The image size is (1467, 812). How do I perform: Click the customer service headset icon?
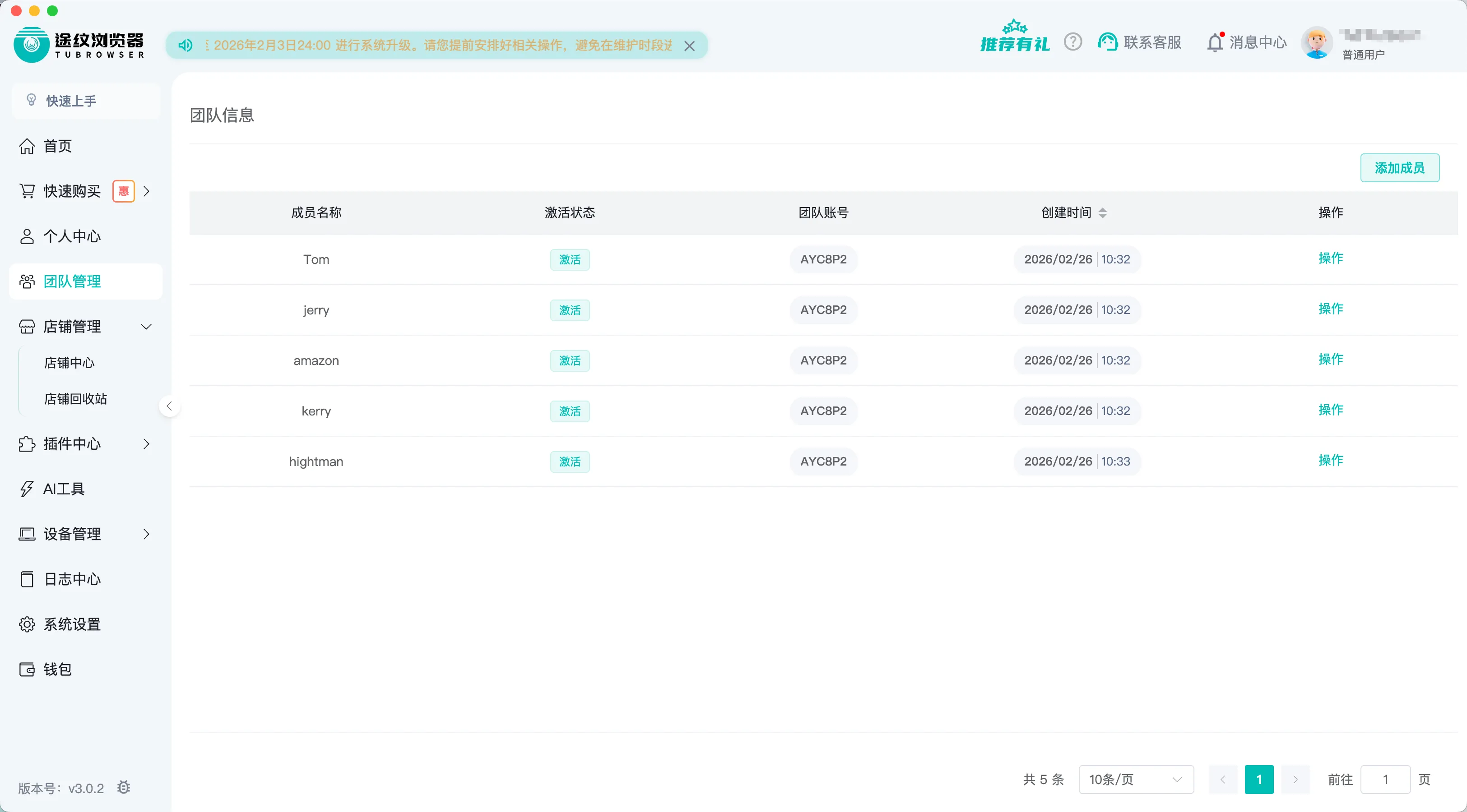pos(1108,42)
